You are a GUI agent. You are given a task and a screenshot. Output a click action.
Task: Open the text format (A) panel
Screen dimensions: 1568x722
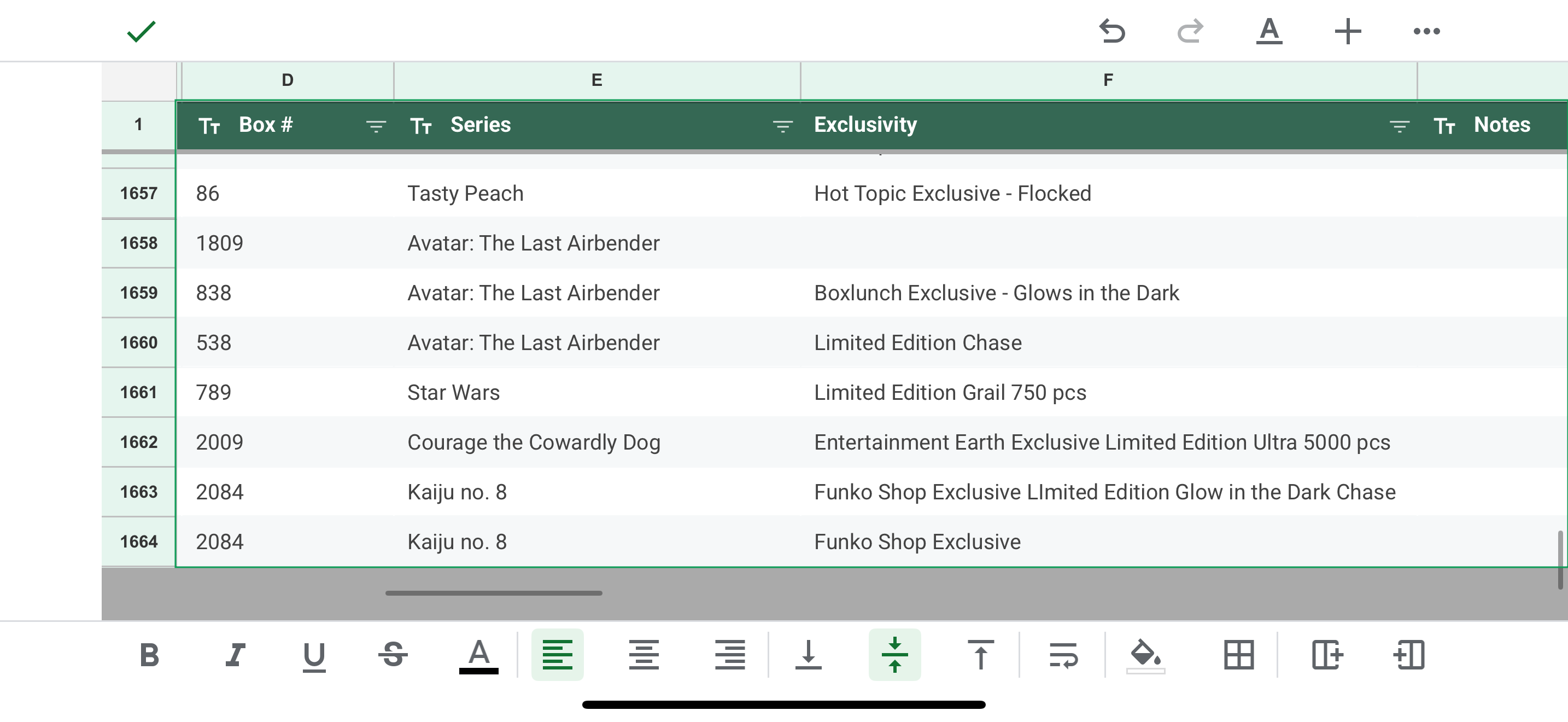[1269, 31]
